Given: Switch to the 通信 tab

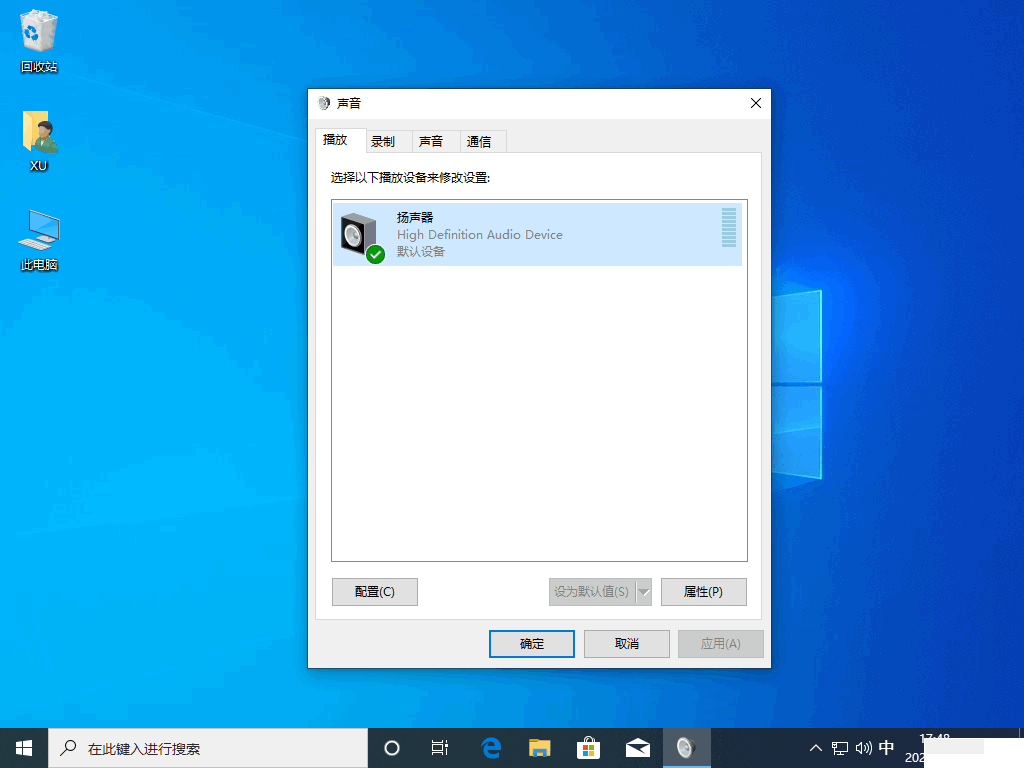Looking at the screenshot, I should pos(482,140).
